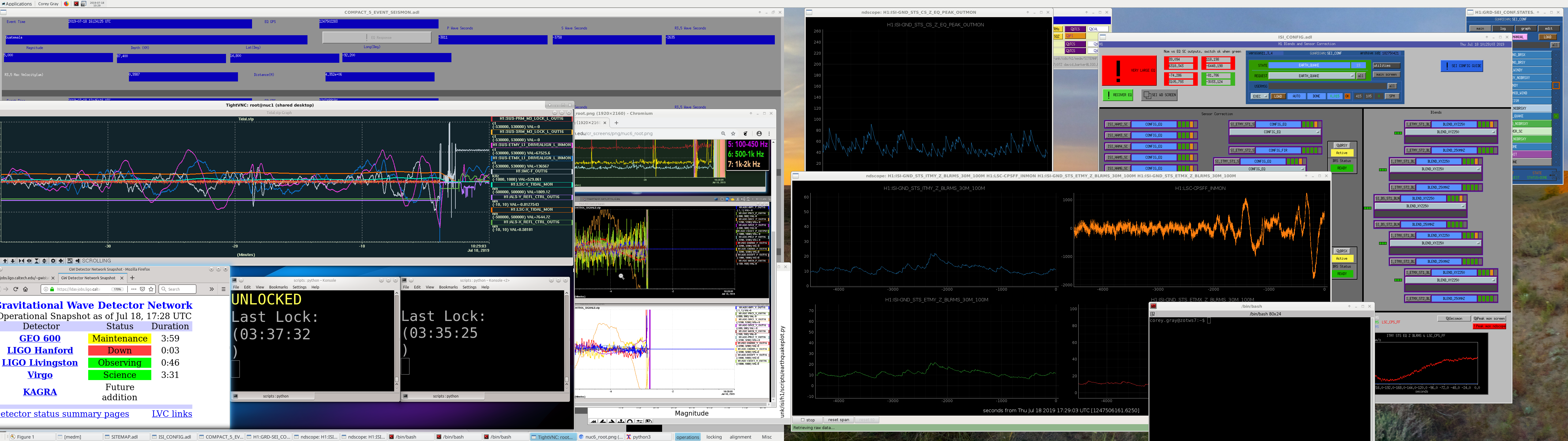Switch to graph tab in SEI_CONF states window
The image size is (1568, 441).
pos(1525,28)
